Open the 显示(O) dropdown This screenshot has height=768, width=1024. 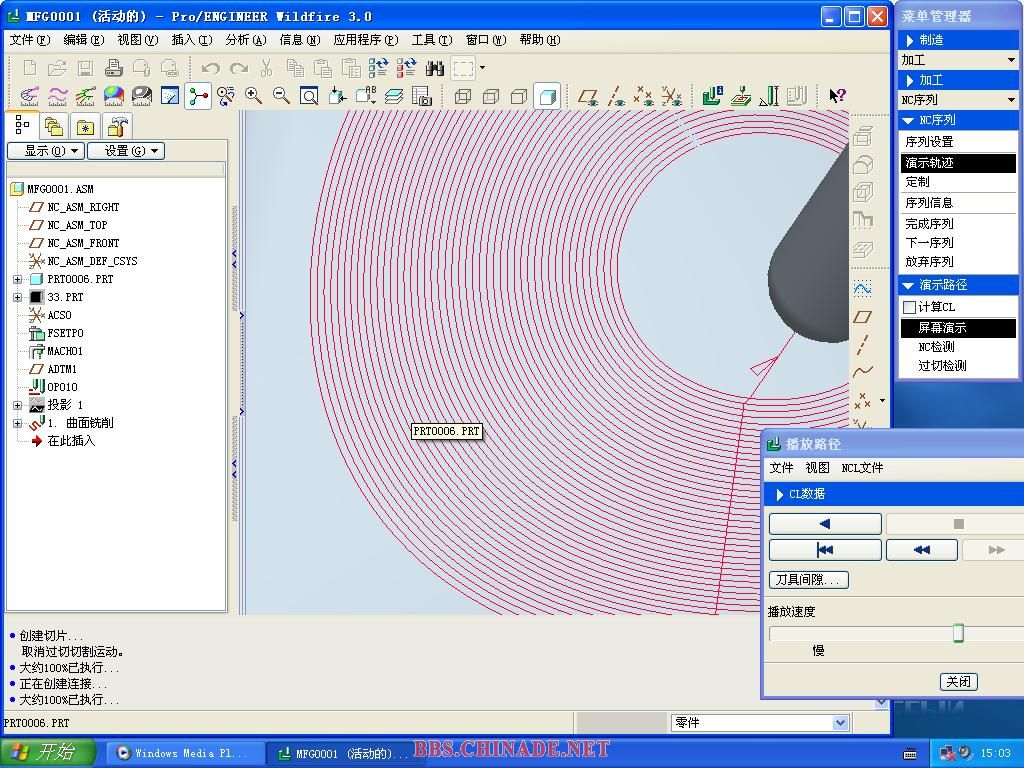45,151
